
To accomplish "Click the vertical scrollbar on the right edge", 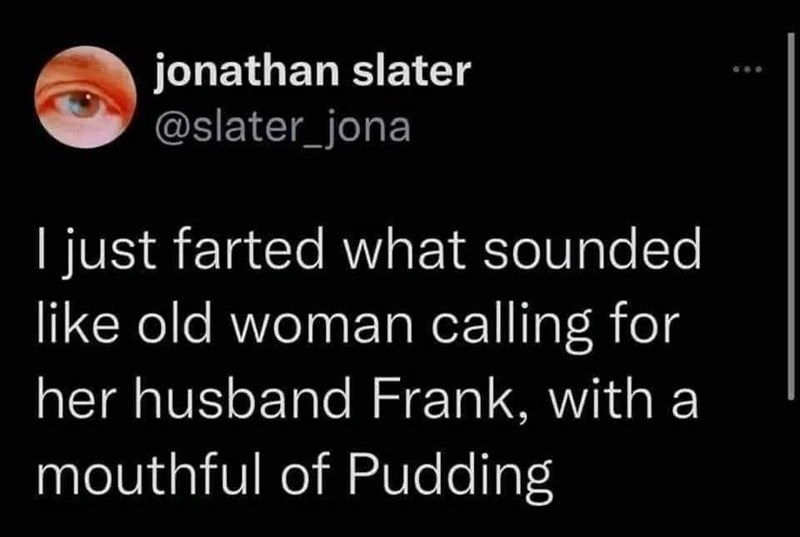I will (792, 200).
